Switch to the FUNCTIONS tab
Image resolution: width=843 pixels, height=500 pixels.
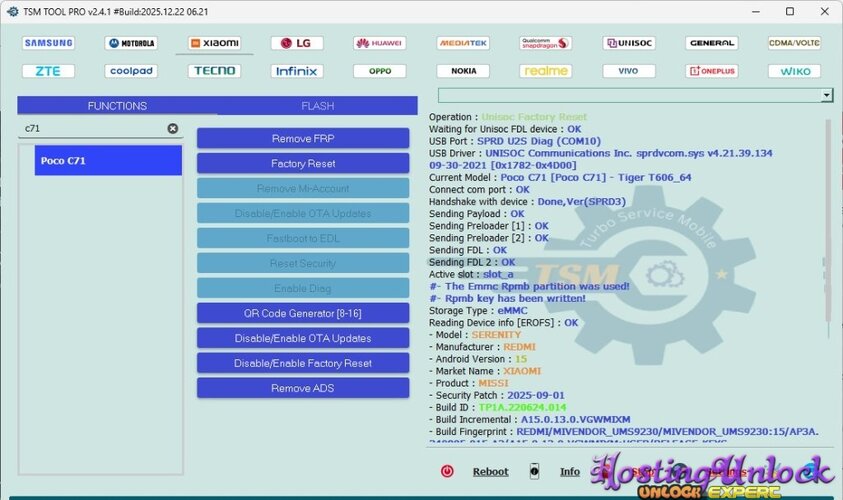coord(117,106)
